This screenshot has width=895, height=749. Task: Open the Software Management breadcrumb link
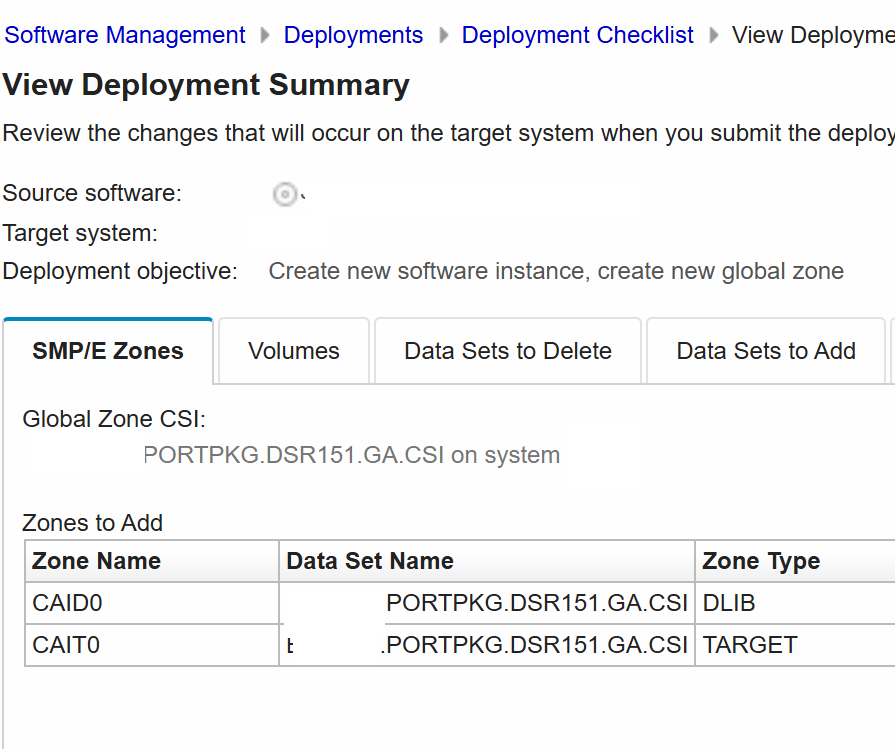click(125, 35)
